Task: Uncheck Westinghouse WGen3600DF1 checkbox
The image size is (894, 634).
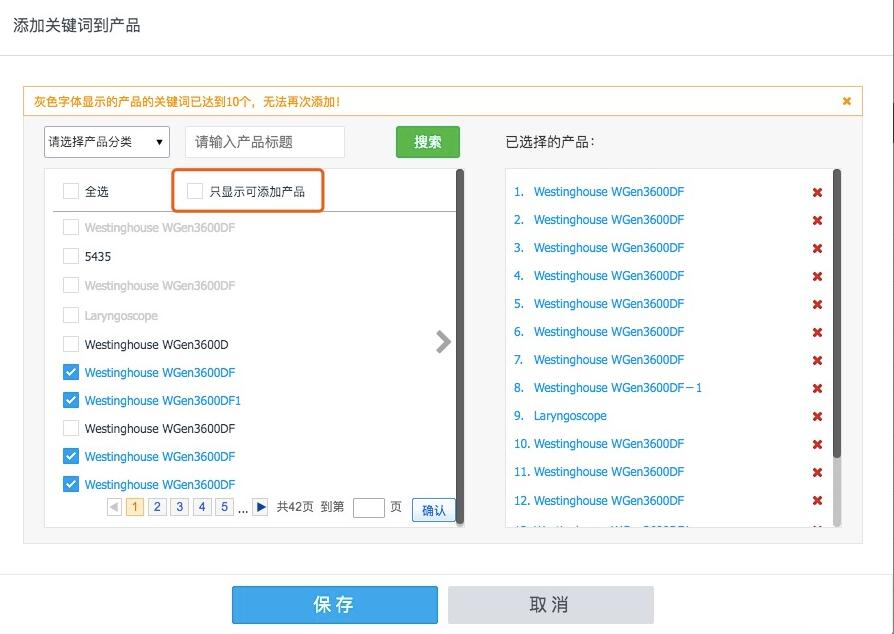Action: click(x=71, y=400)
